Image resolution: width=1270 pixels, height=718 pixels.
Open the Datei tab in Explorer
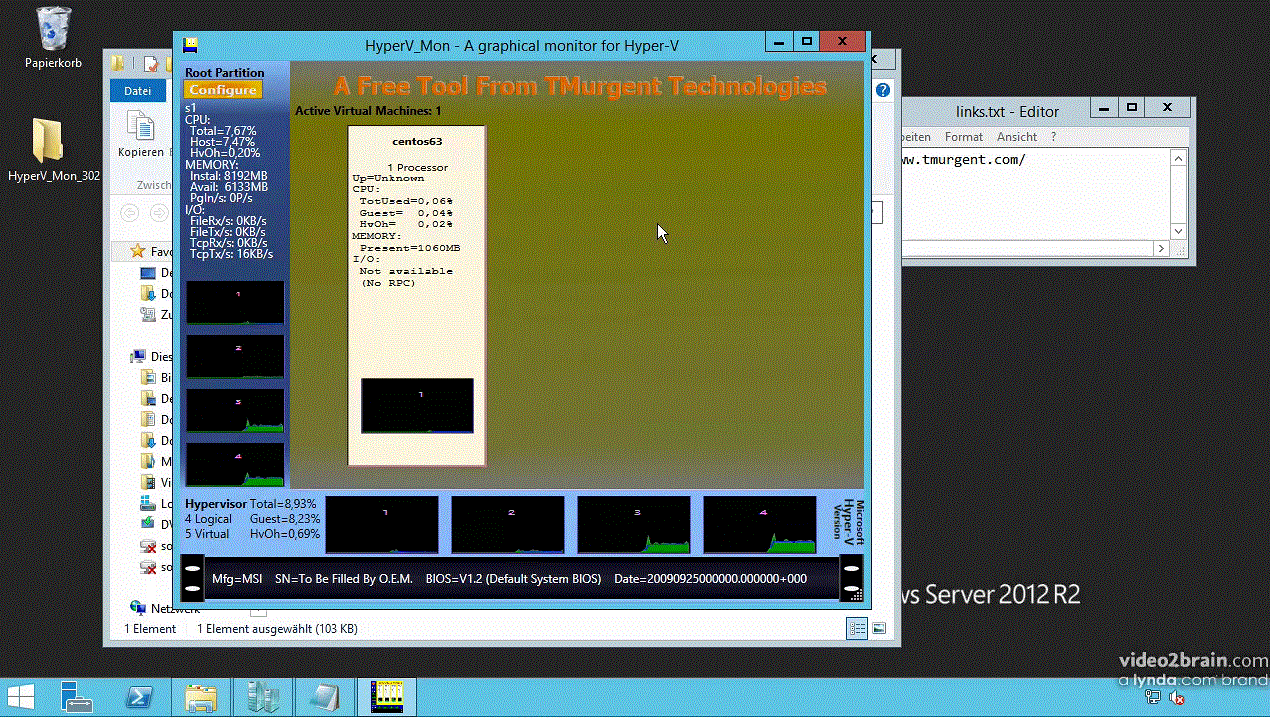pos(137,90)
